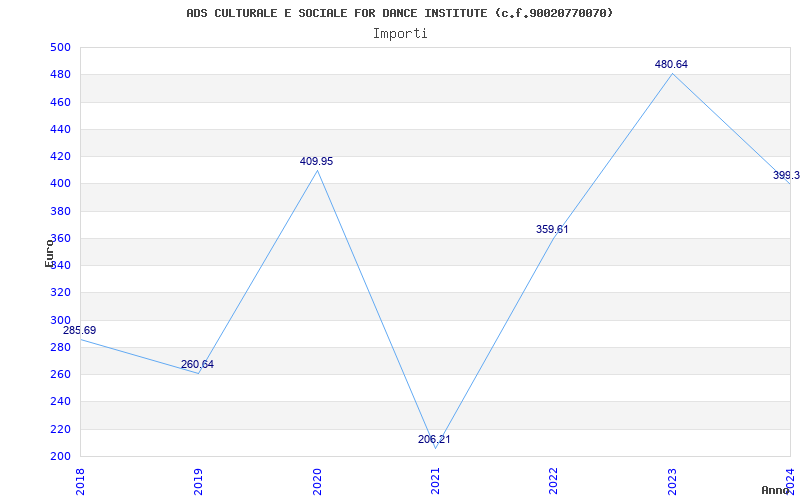
Task: Click the Euro y-axis label
Action: (49, 253)
